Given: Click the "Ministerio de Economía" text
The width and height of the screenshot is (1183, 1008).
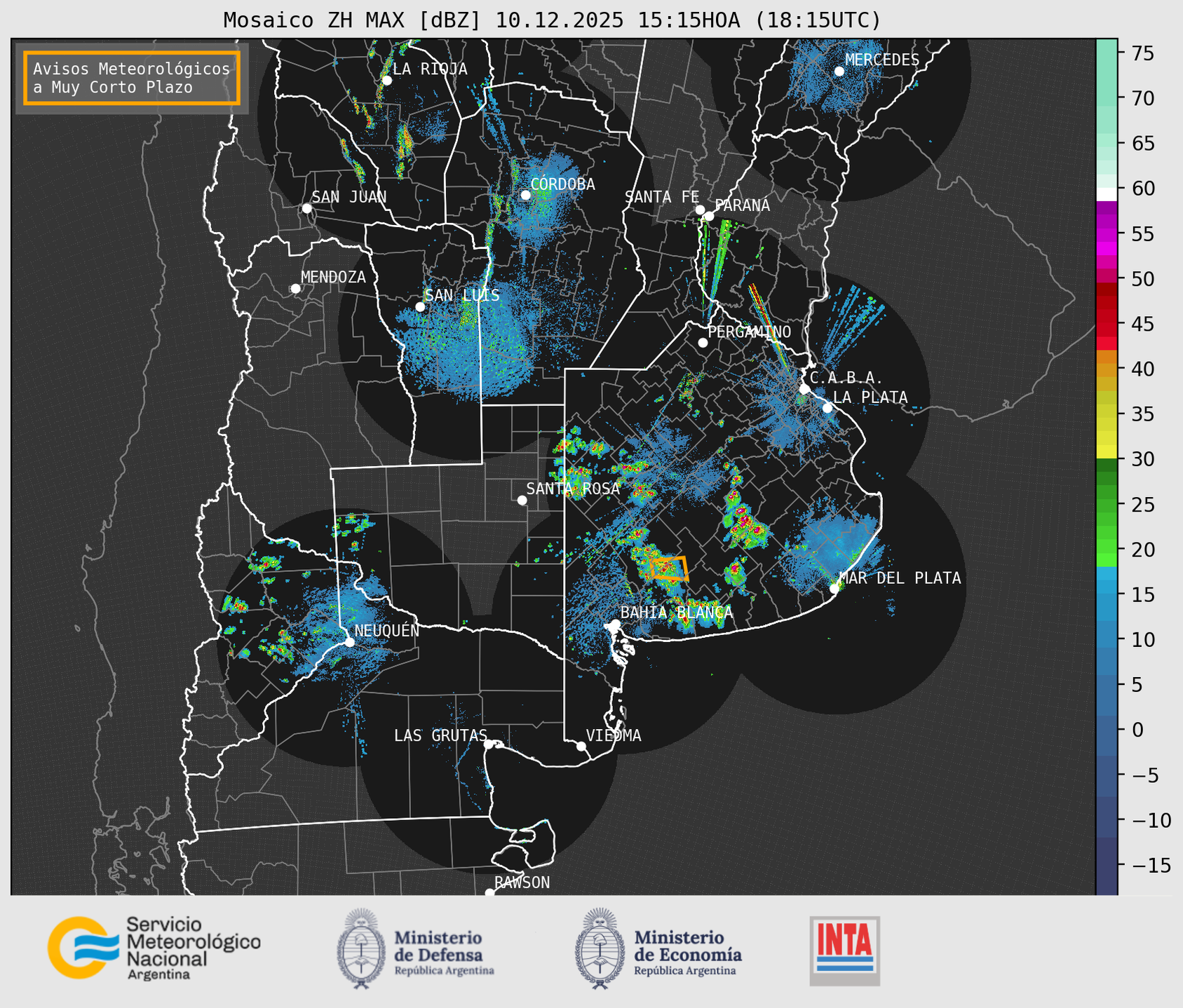Looking at the screenshot, I should pos(688,946).
